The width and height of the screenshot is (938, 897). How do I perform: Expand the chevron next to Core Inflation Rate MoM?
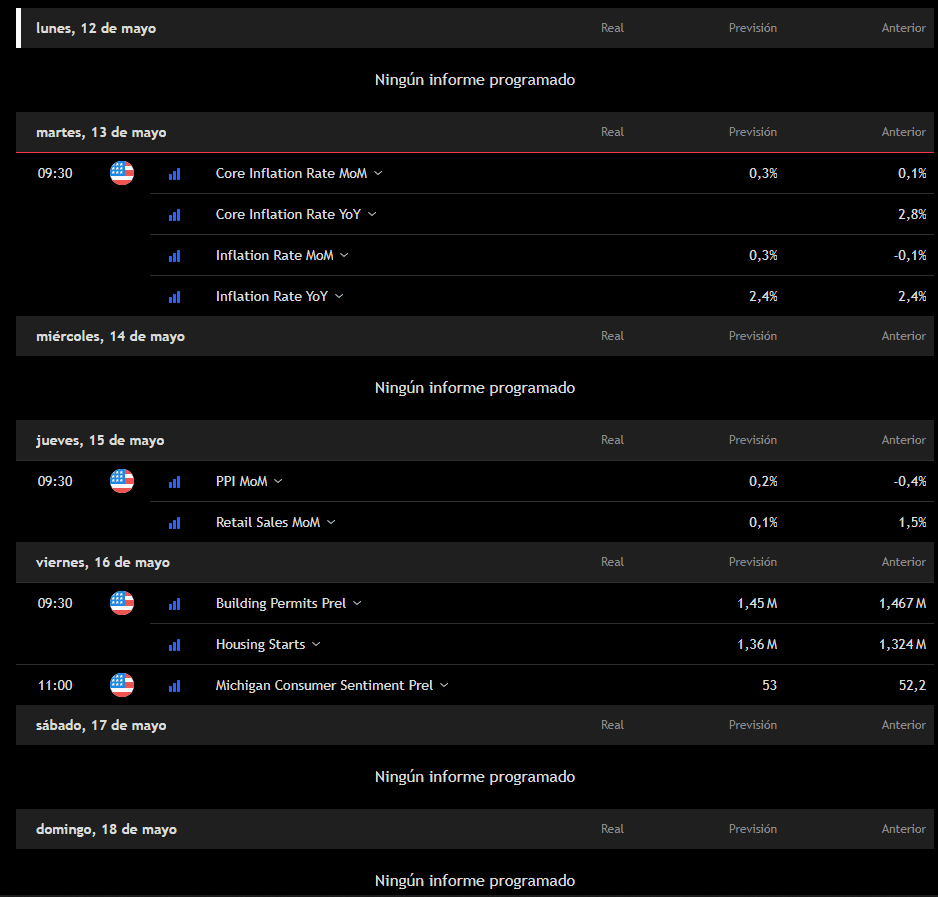tap(378, 173)
